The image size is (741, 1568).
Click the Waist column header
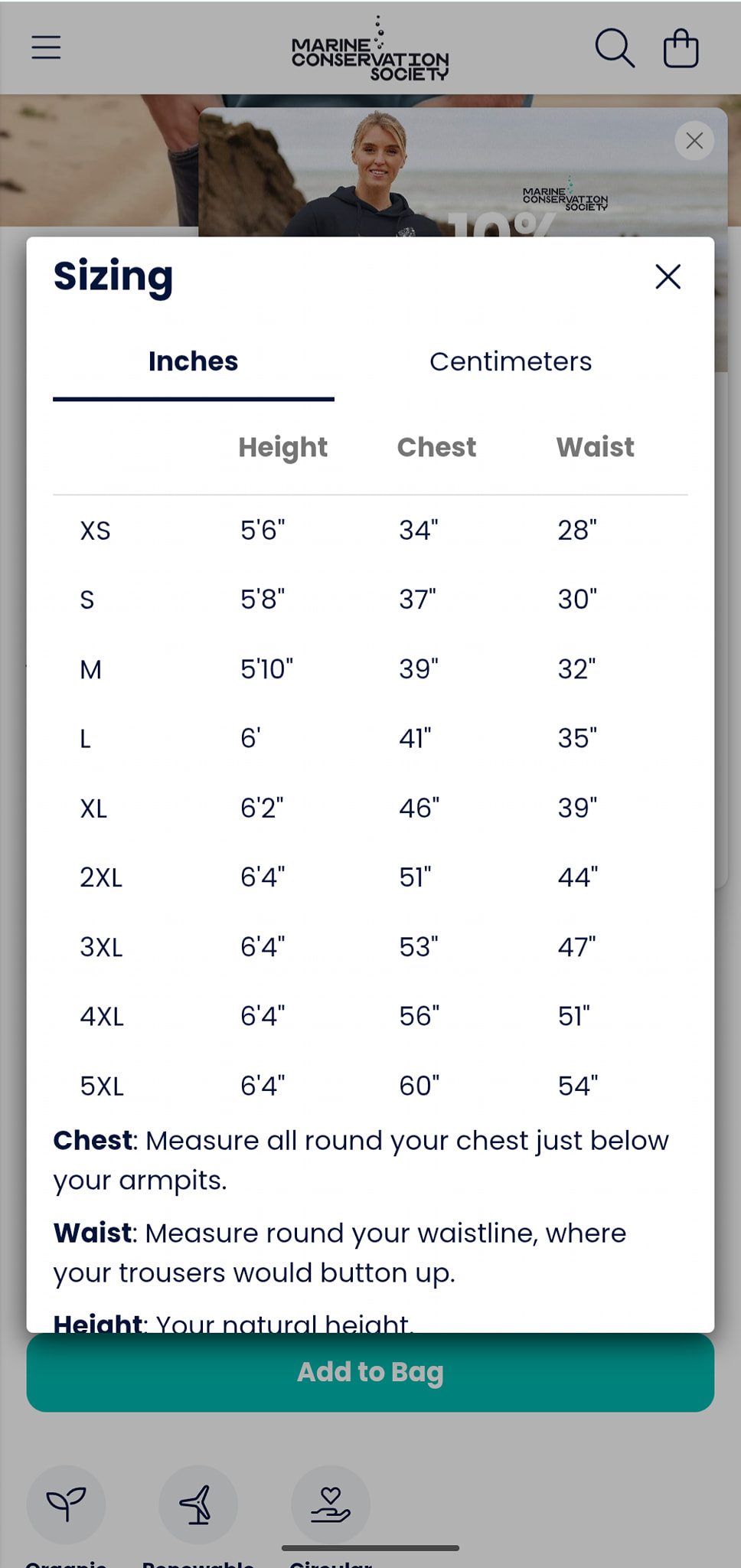[596, 447]
